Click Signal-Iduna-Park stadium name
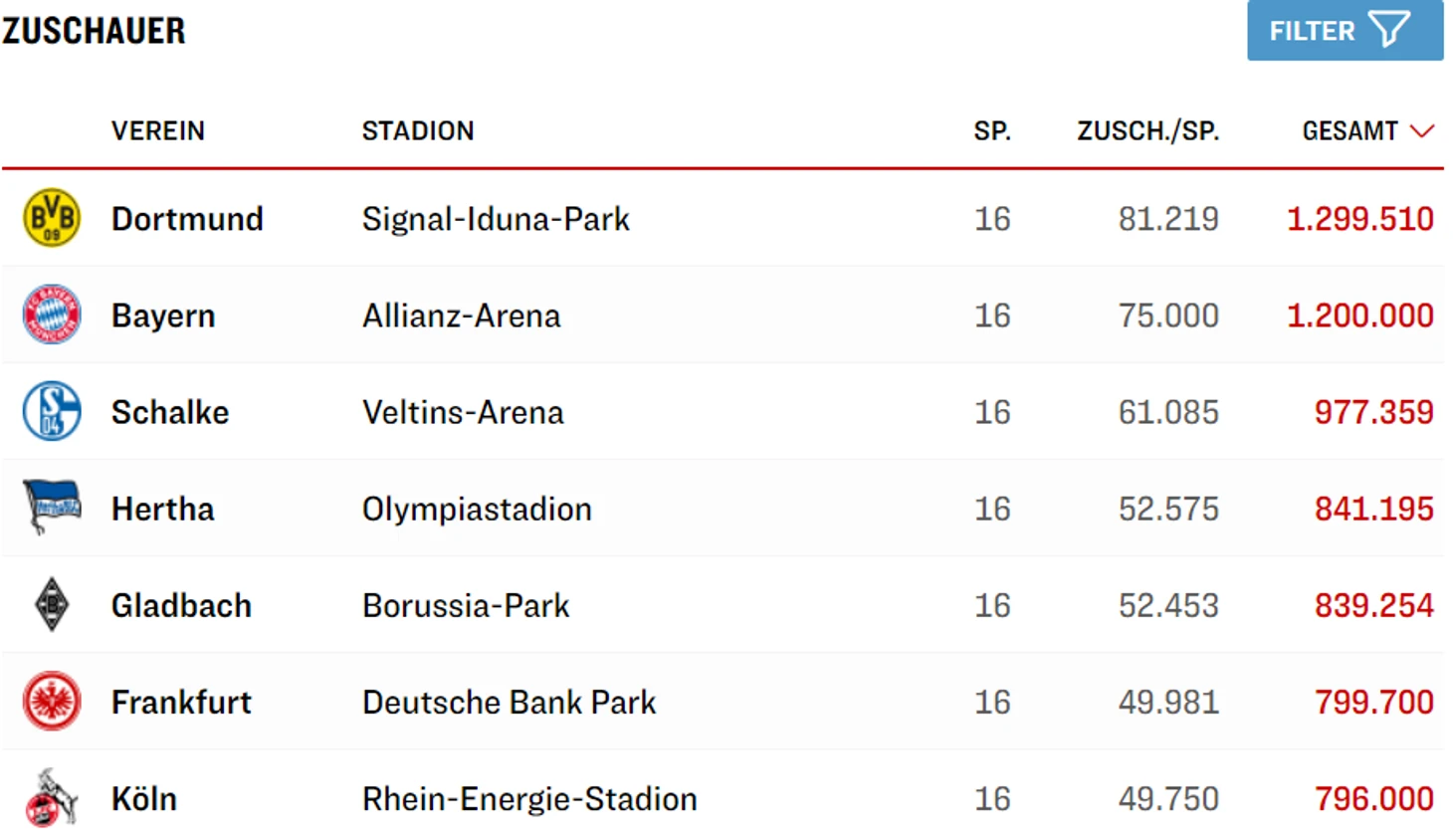The image size is (1453, 840). coord(496,219)
